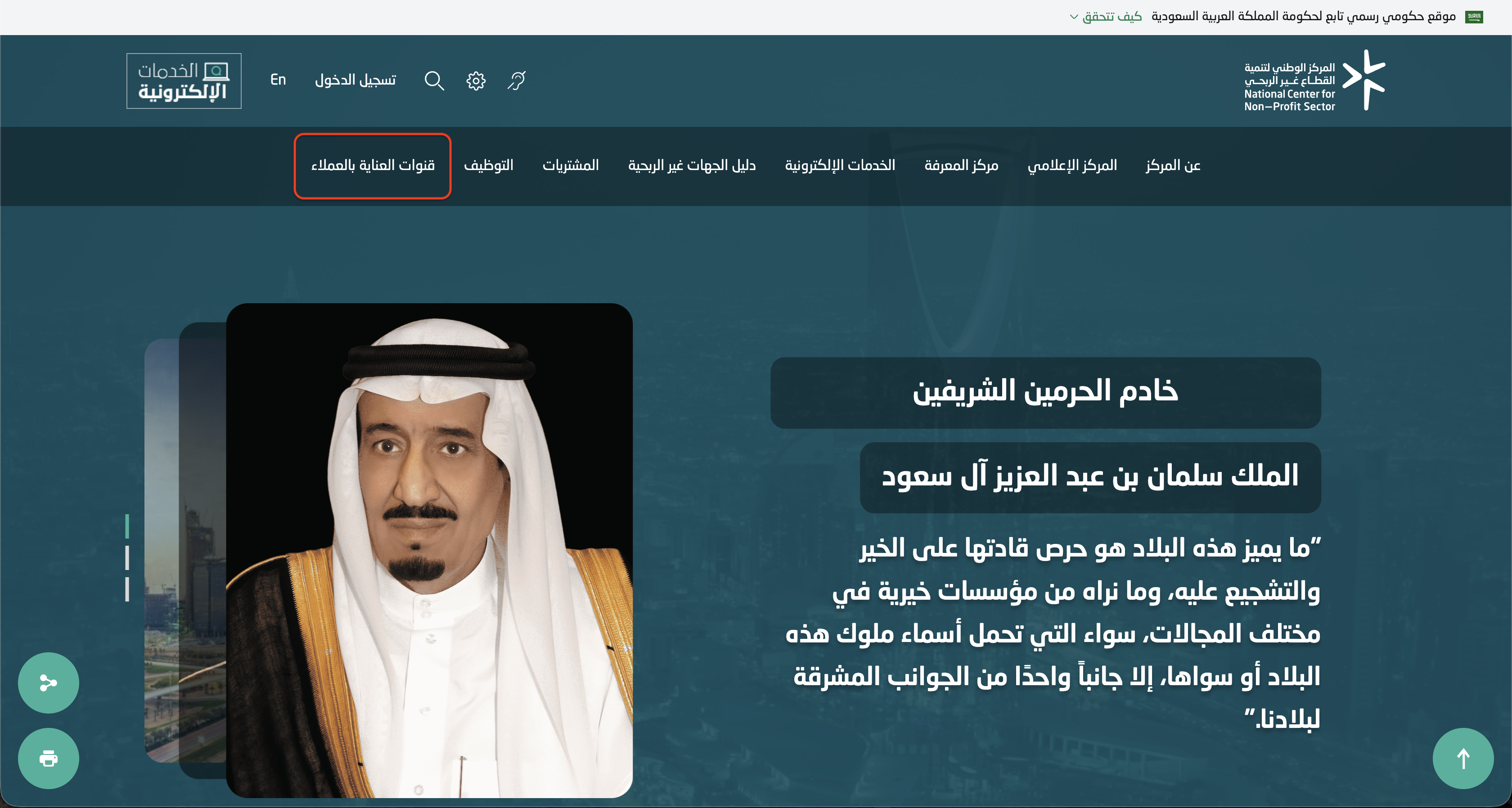This screenshot has width=1512, height=808.
Task: Click the accessibility settings gear icon
Action: click(x=476, y=81)
